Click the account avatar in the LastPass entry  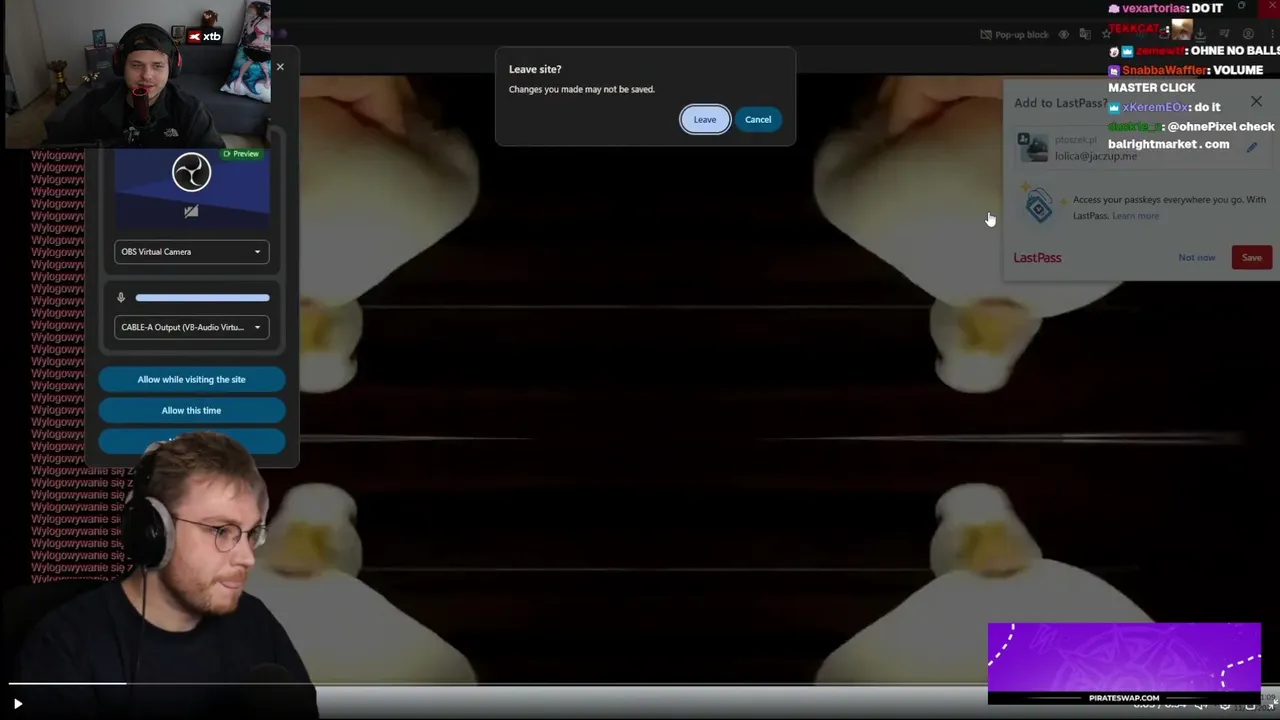[1034, 148]
